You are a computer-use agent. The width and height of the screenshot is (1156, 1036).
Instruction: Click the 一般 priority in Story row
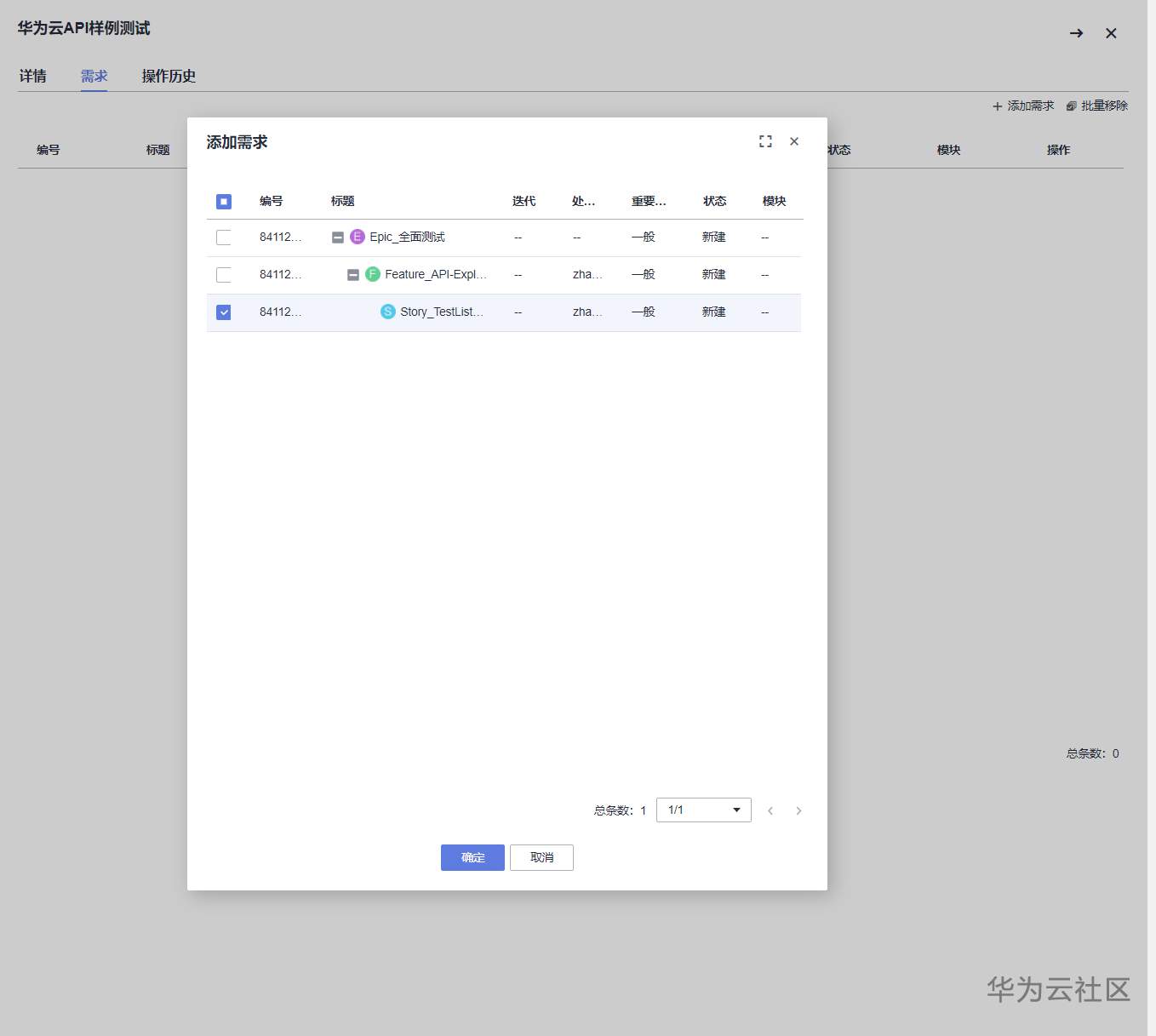pyautogui.click(x=644, y=312)
